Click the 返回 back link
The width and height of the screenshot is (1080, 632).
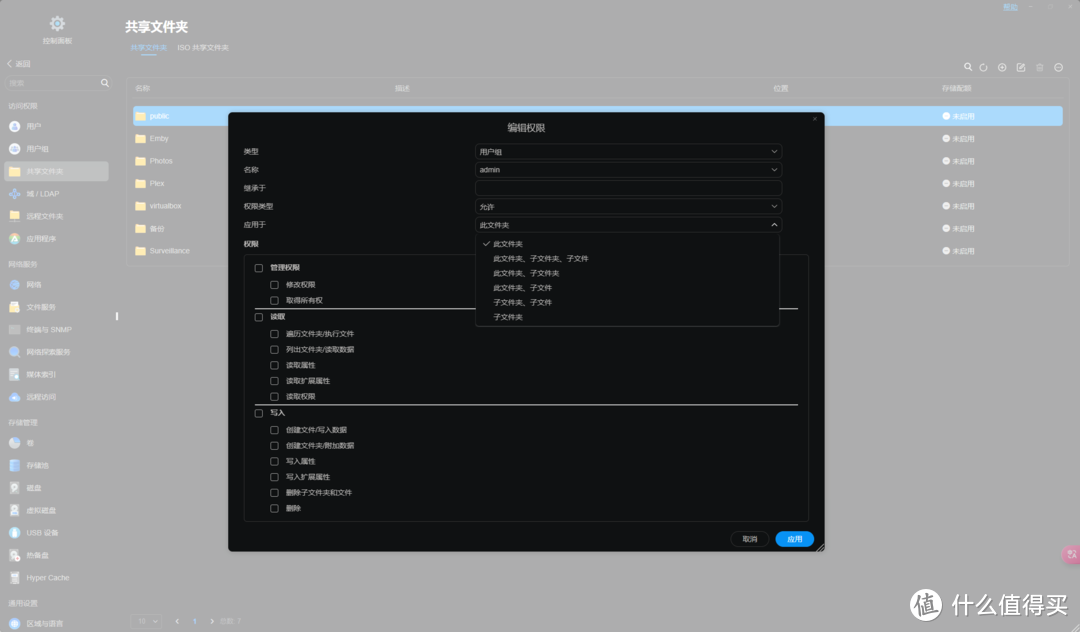pos(19,63)
